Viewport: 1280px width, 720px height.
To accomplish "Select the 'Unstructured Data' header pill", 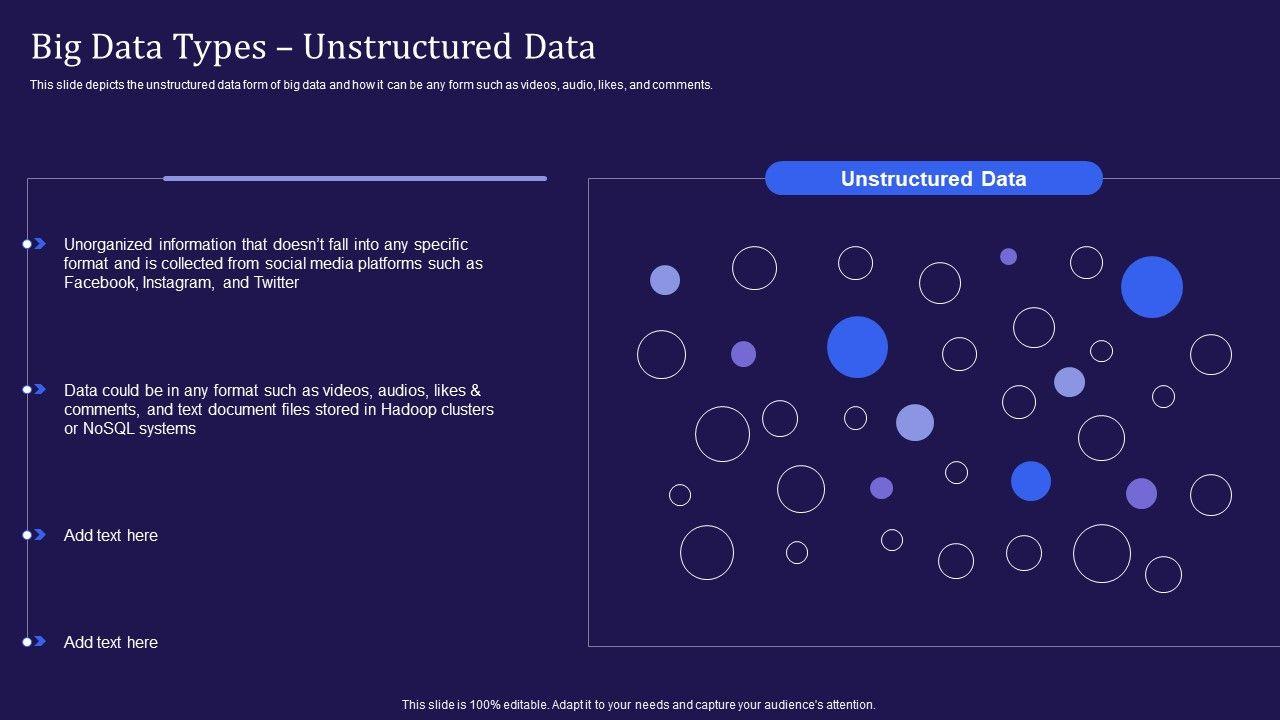I will pos(933,179).
